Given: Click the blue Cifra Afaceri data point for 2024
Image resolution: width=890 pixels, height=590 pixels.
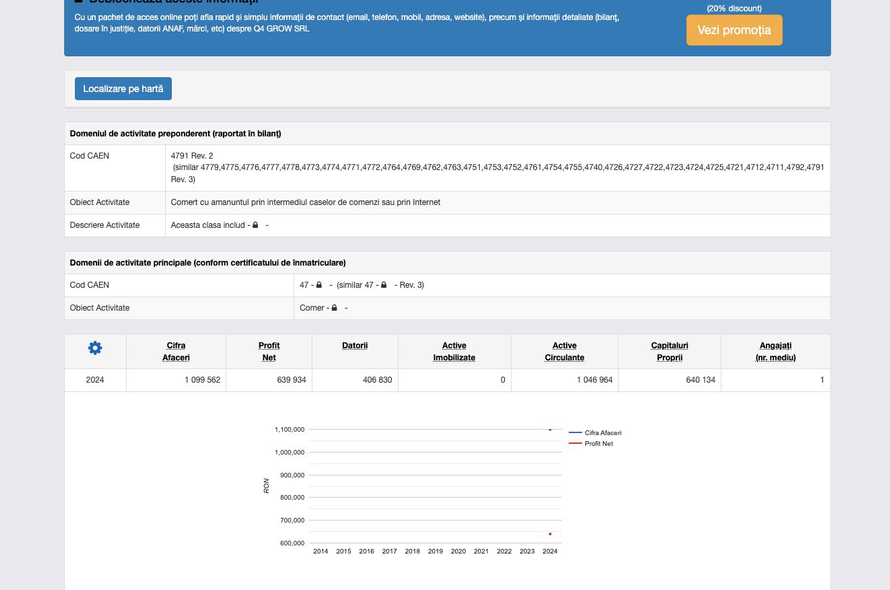Looking at the screenshot, I should tap(550, 430).
